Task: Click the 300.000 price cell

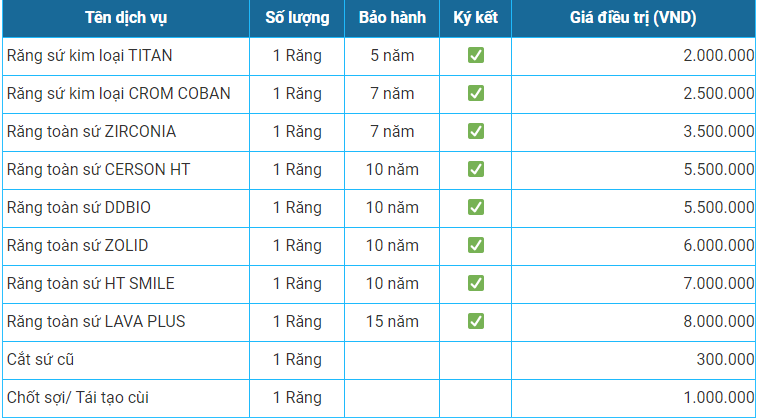Action: [633, 360]
